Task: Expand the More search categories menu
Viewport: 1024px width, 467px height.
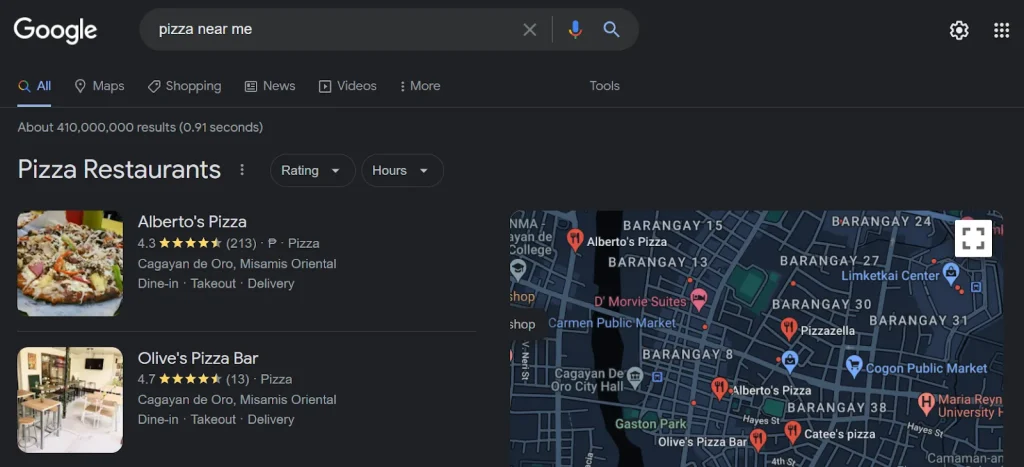Action: (420, 86)
